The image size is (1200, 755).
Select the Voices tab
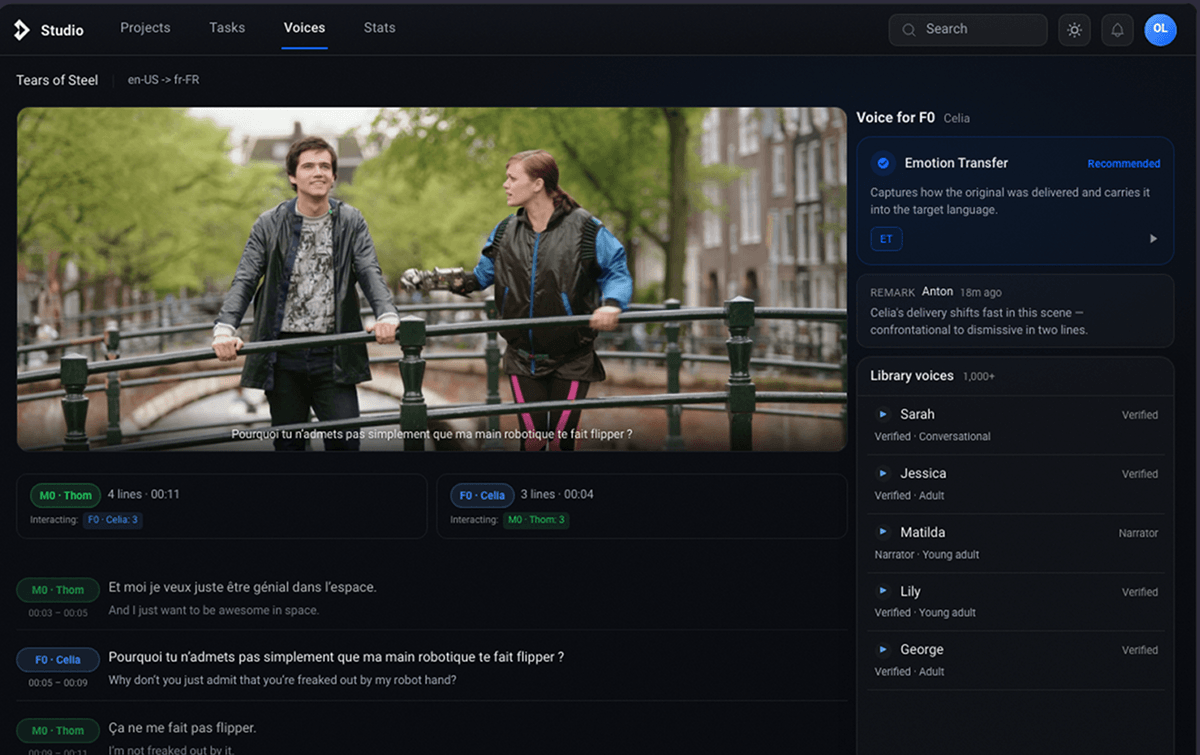pyautogui.click(x=304, y=28)
